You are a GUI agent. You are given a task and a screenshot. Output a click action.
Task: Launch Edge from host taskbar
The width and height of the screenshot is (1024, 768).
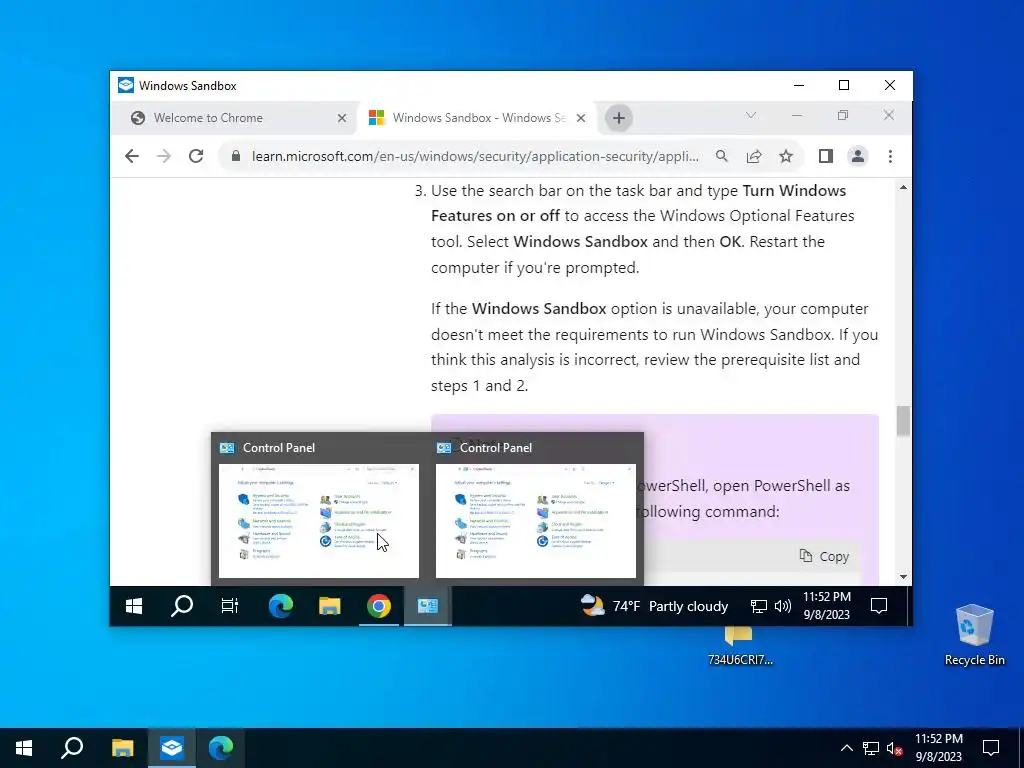point(221,748)
